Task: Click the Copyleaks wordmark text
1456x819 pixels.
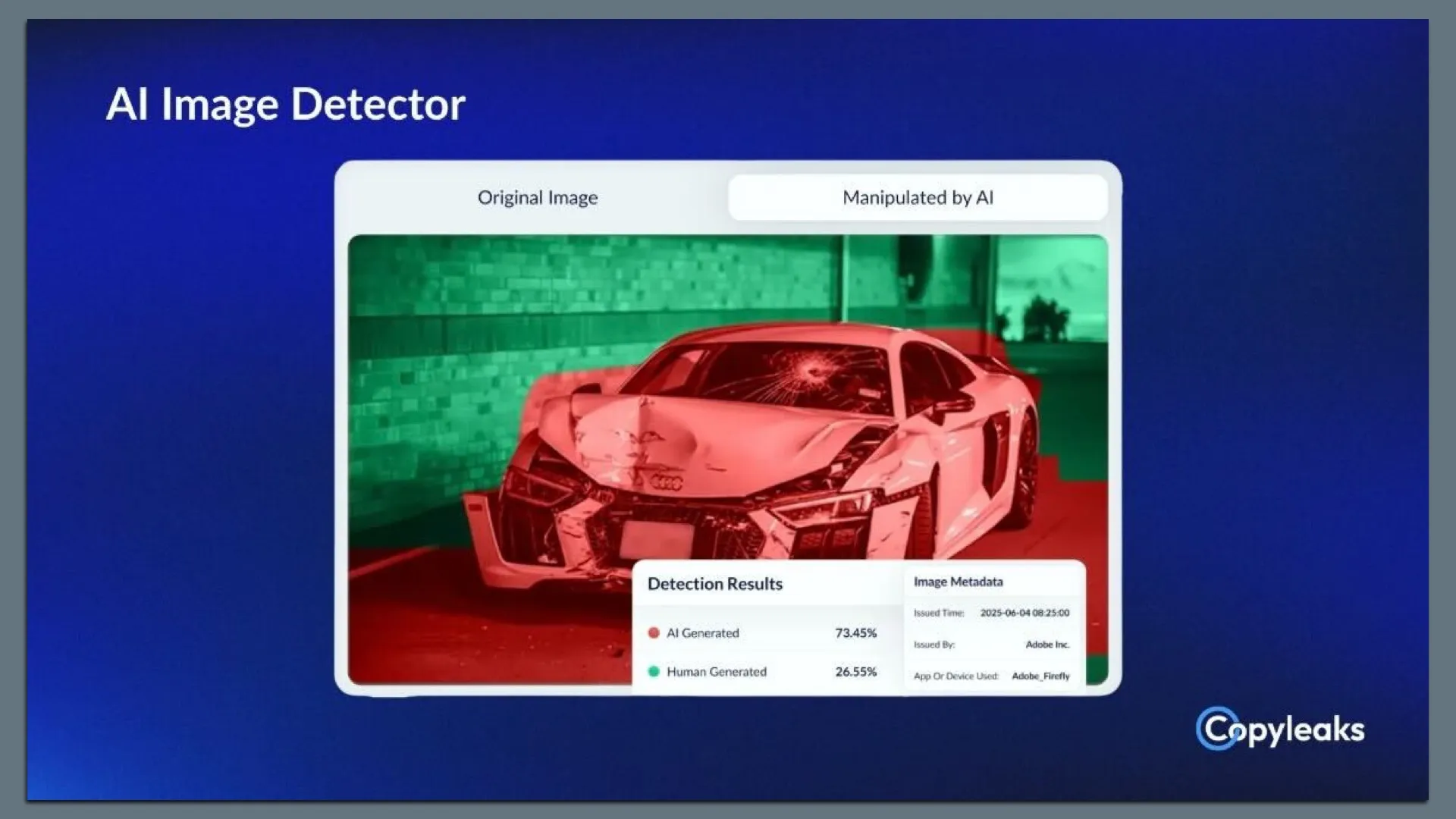Action: [1301, 730]
